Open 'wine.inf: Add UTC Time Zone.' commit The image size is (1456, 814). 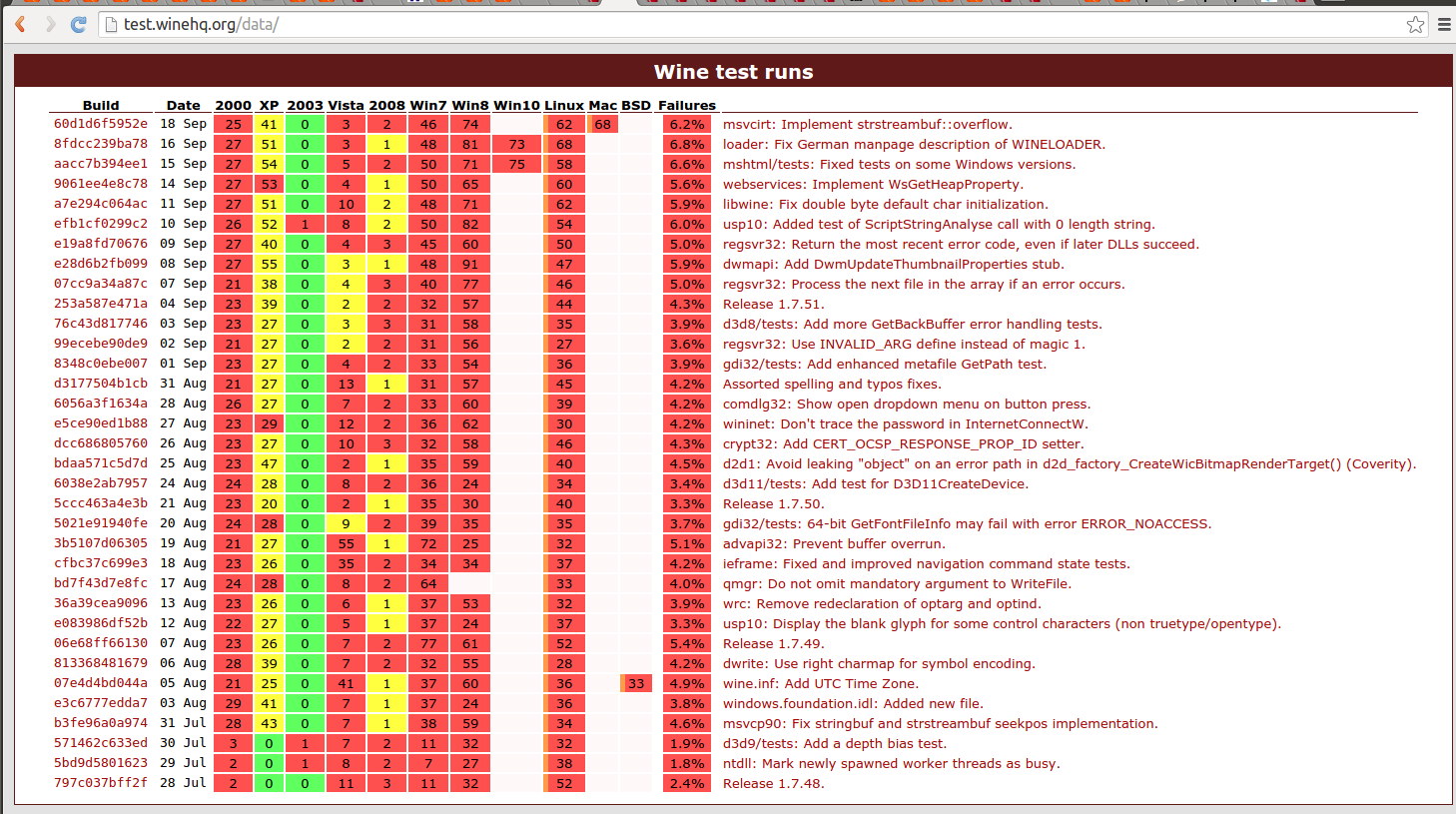[x=820, y=684]
